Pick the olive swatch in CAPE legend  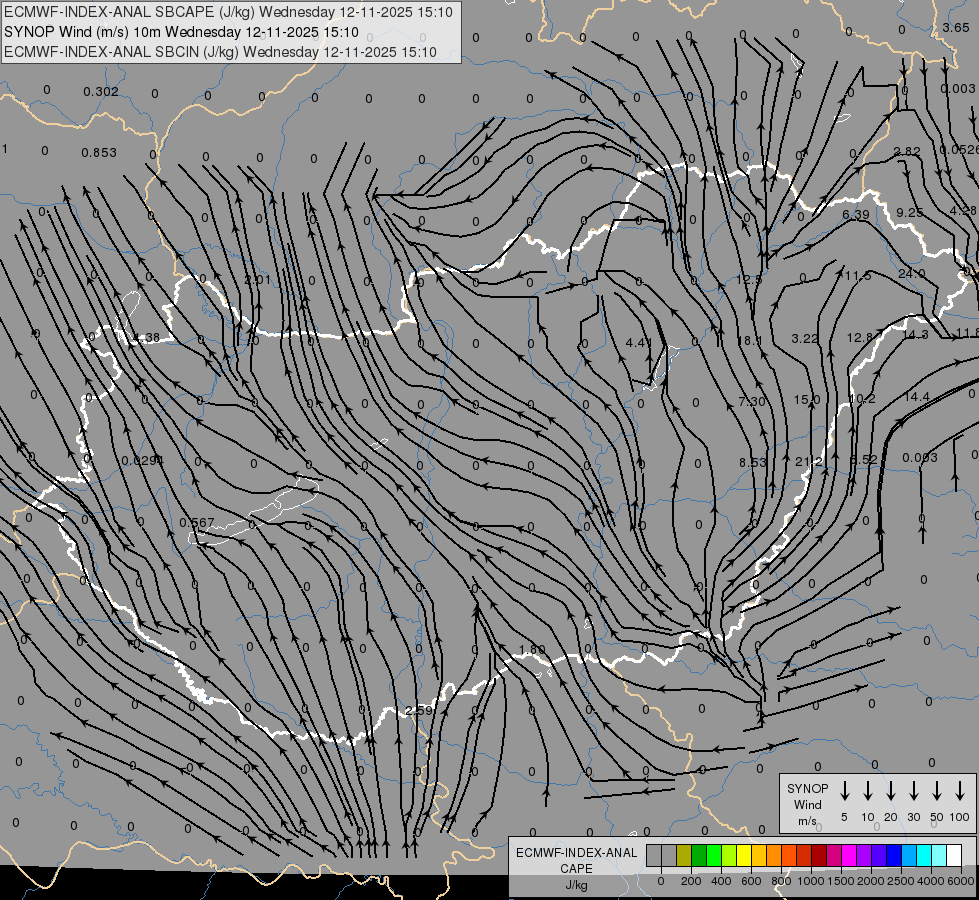684,855
